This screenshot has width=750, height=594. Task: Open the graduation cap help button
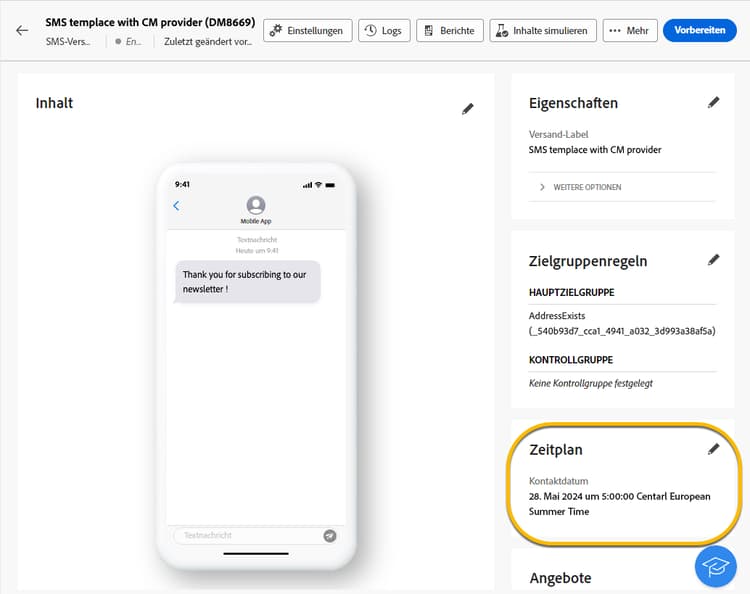(716, 566)
